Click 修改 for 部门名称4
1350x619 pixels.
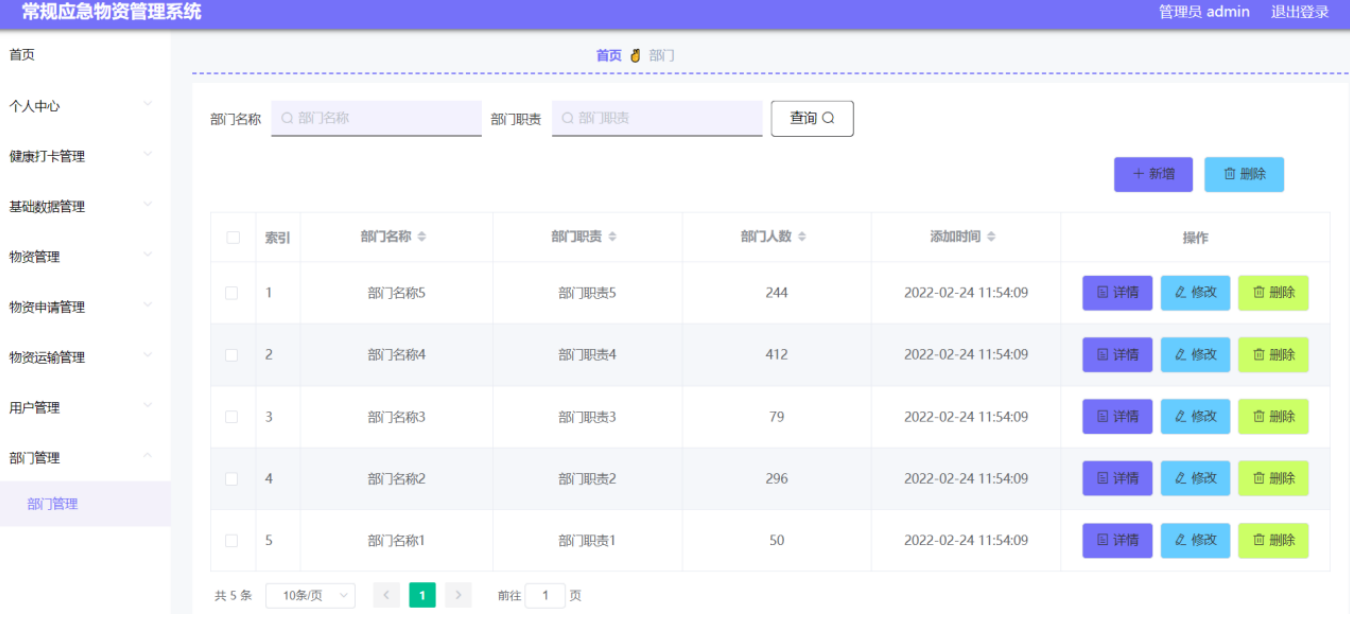(x=1195, y=355)
